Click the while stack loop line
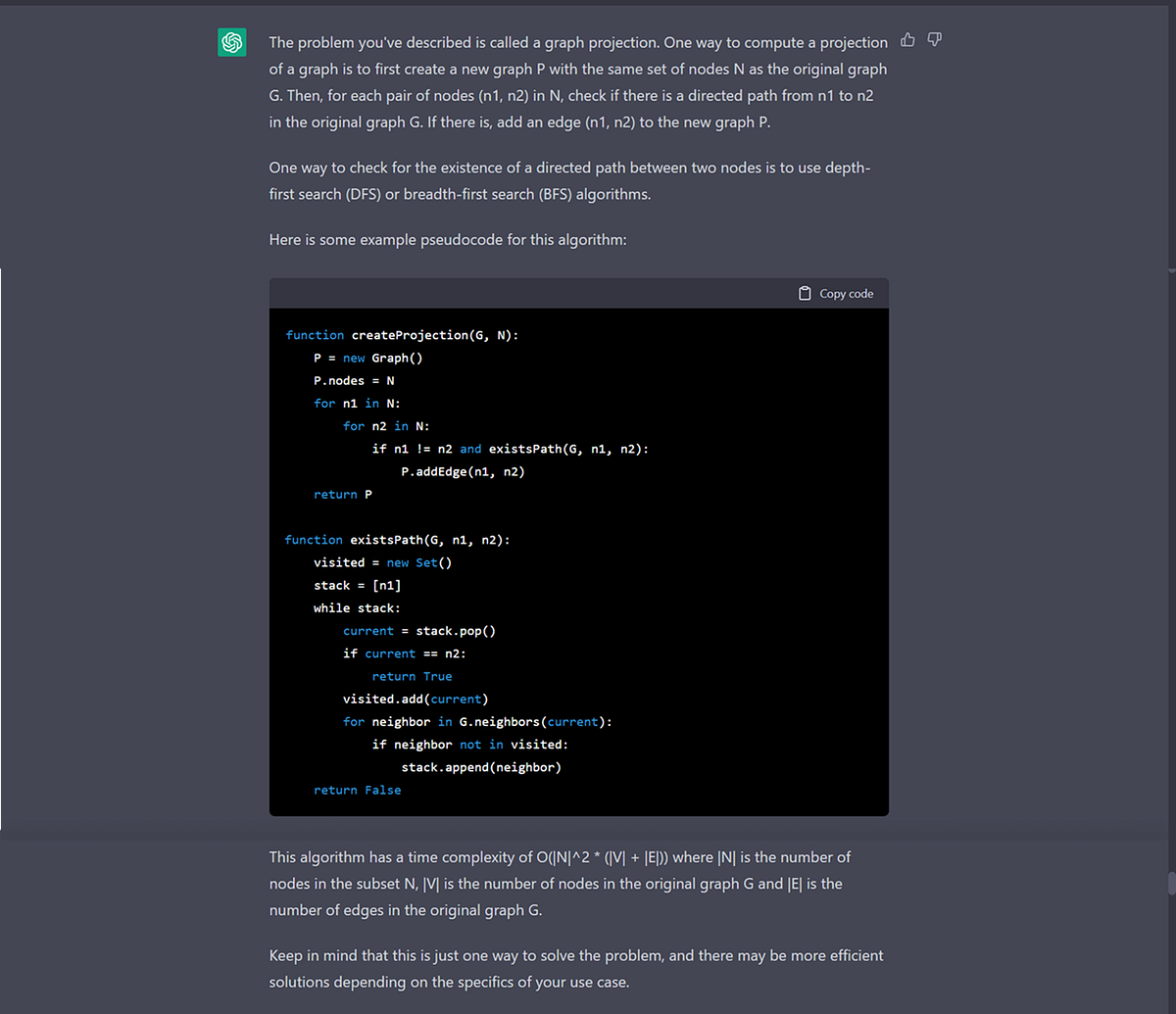 click(356, 607)
